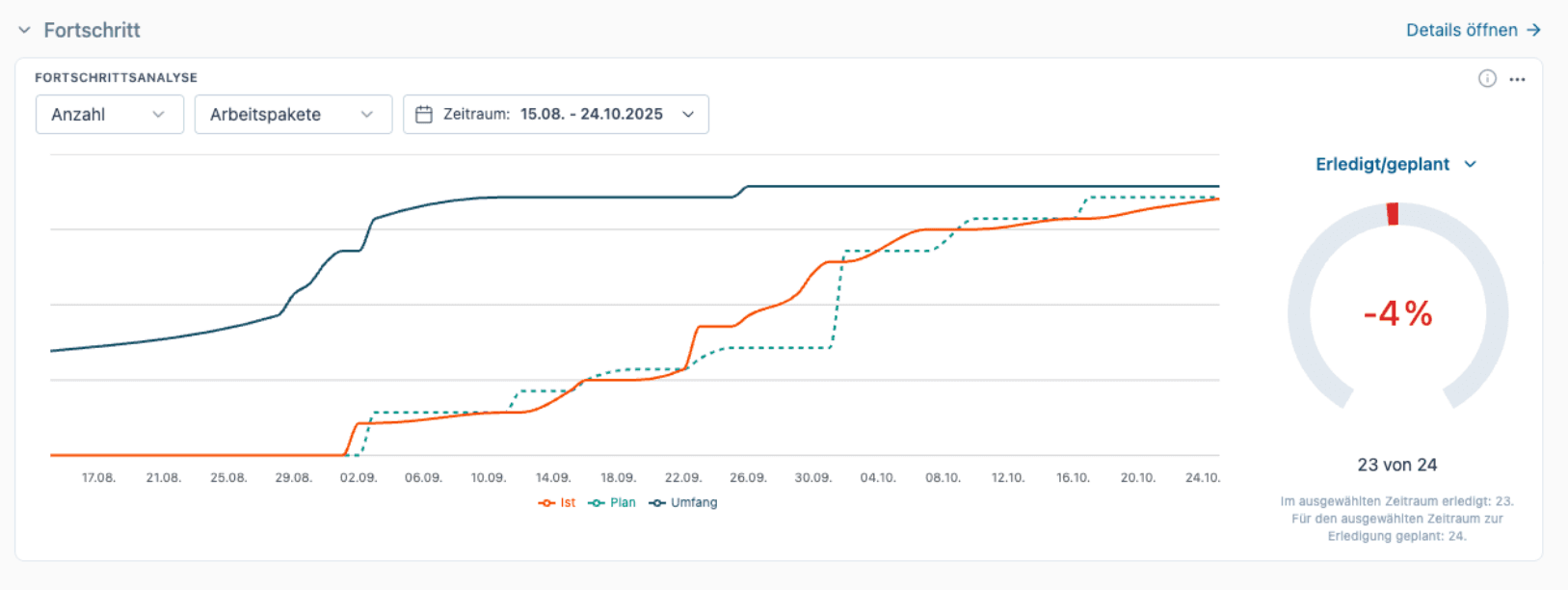
Task: Click the calendar icon in Zeitraum selector
Action: 423,115
